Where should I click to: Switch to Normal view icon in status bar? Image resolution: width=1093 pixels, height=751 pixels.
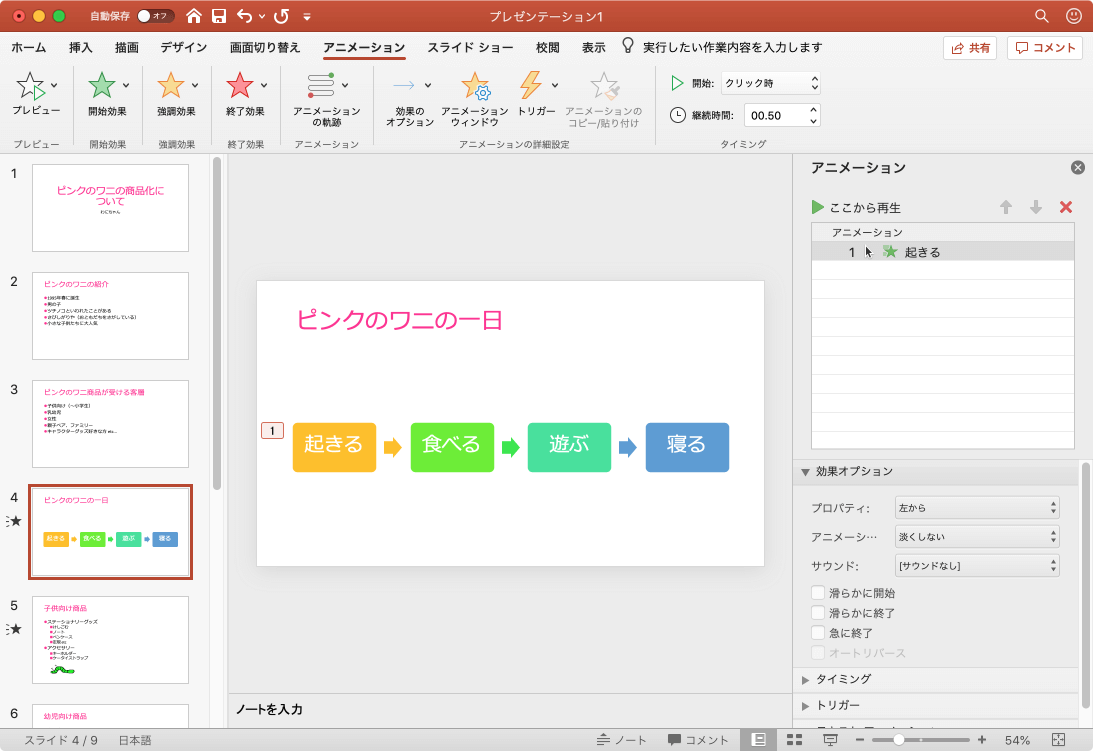click(759, 740)
